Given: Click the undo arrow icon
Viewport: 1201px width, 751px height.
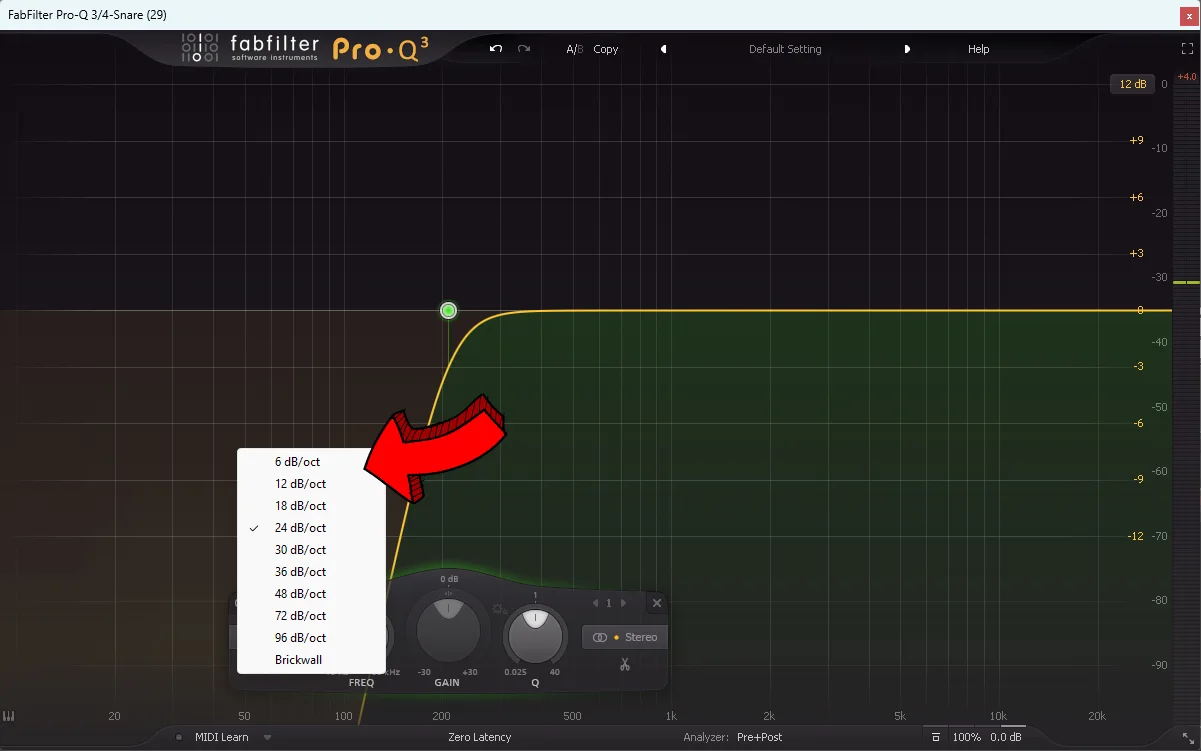Looking at the screenshot, I should [494, 48].
